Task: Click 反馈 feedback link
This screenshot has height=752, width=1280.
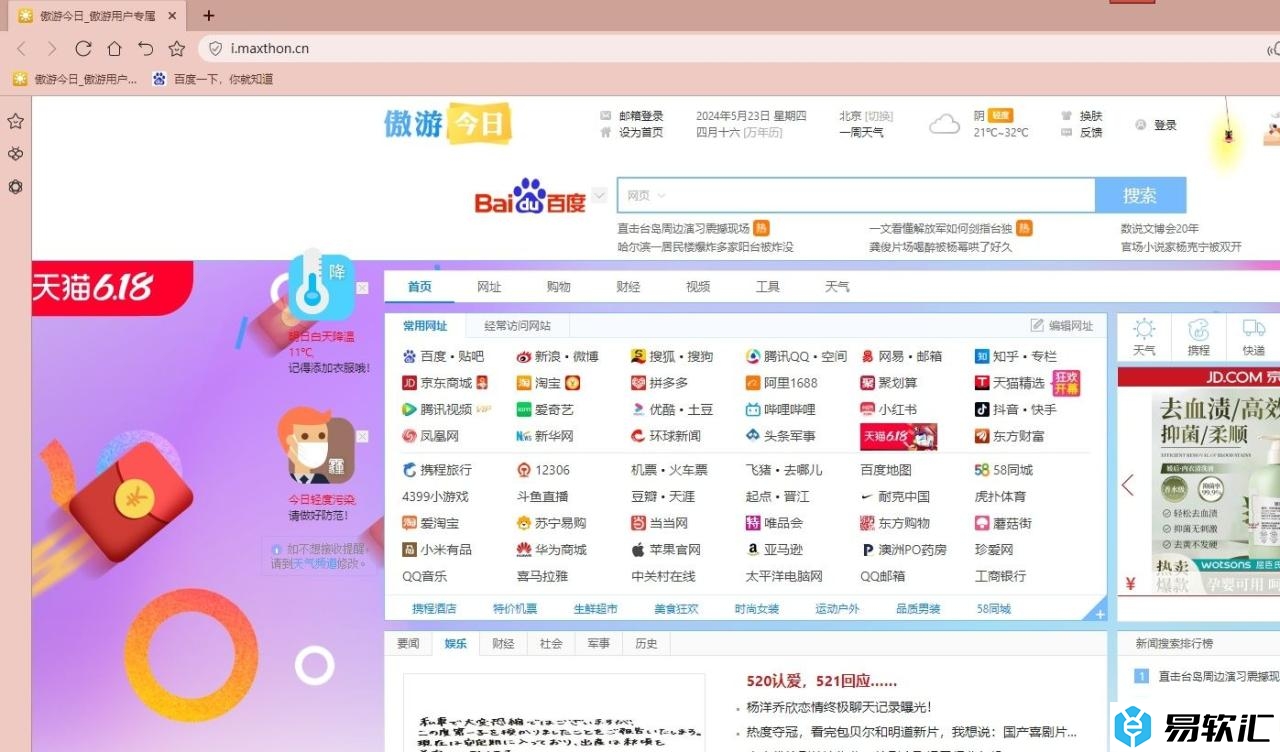Action: (x=1091, y=132)
